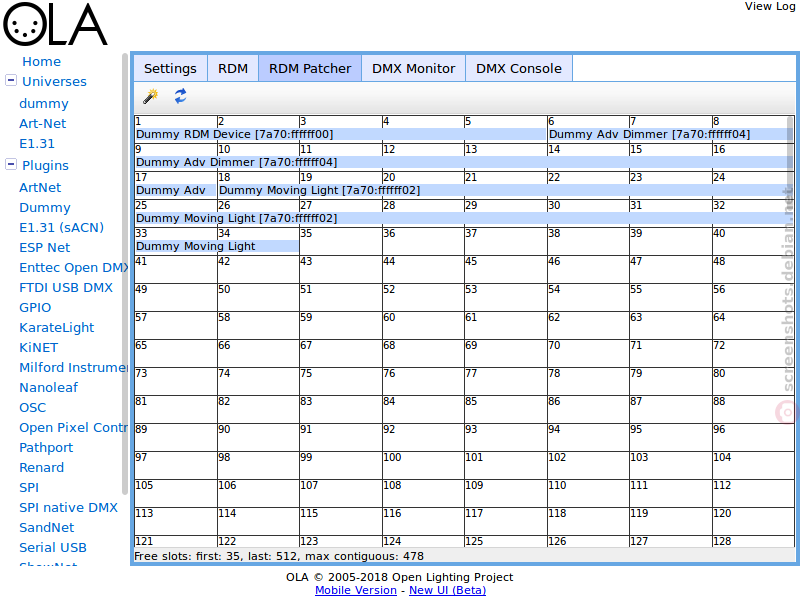Select the RDM Patcher tab
Viewport: 800px width, 600px height.
coord(310,68)
